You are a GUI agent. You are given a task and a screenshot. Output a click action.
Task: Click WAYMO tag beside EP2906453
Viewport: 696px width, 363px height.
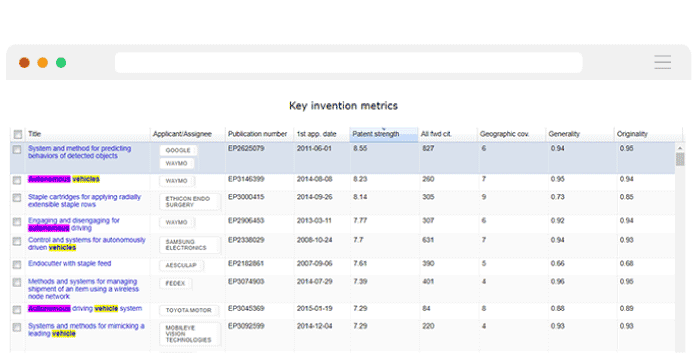click(177, 222)
